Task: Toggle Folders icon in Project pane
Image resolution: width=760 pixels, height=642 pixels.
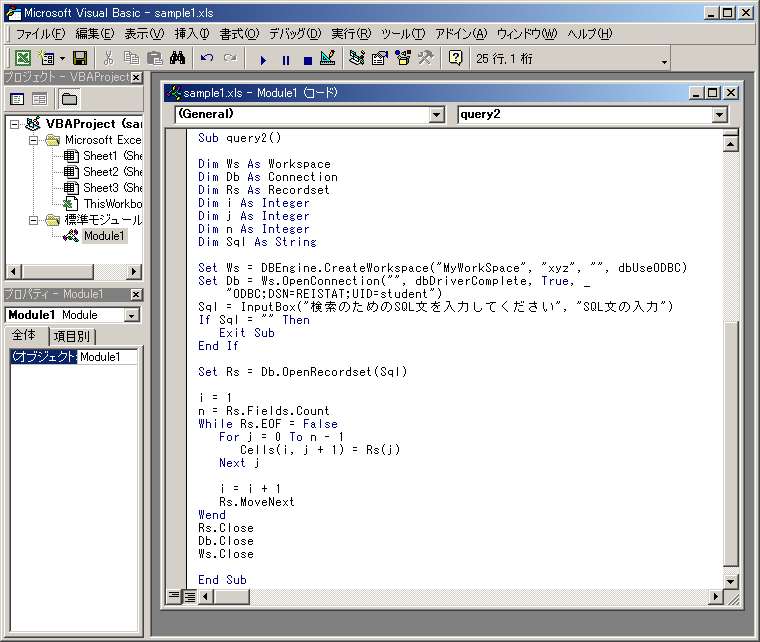Action: pyautogui.click(x=69, y=99)
